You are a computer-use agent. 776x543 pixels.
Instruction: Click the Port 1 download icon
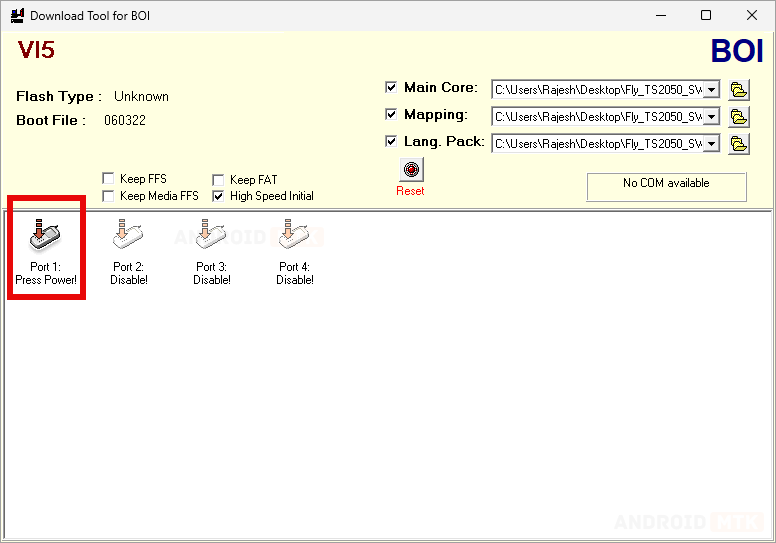click(45, 237)
